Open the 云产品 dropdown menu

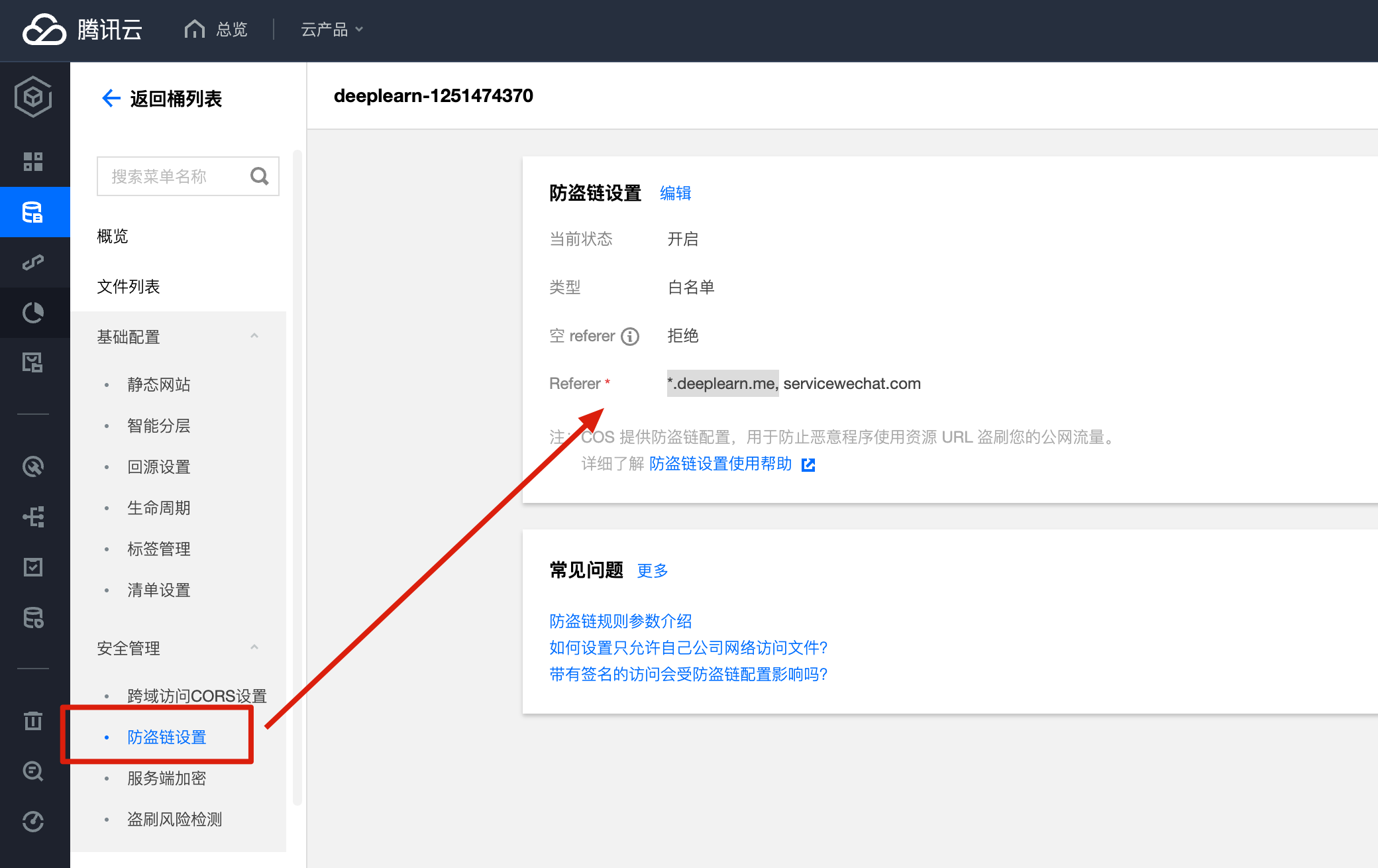tap(331, 30)
